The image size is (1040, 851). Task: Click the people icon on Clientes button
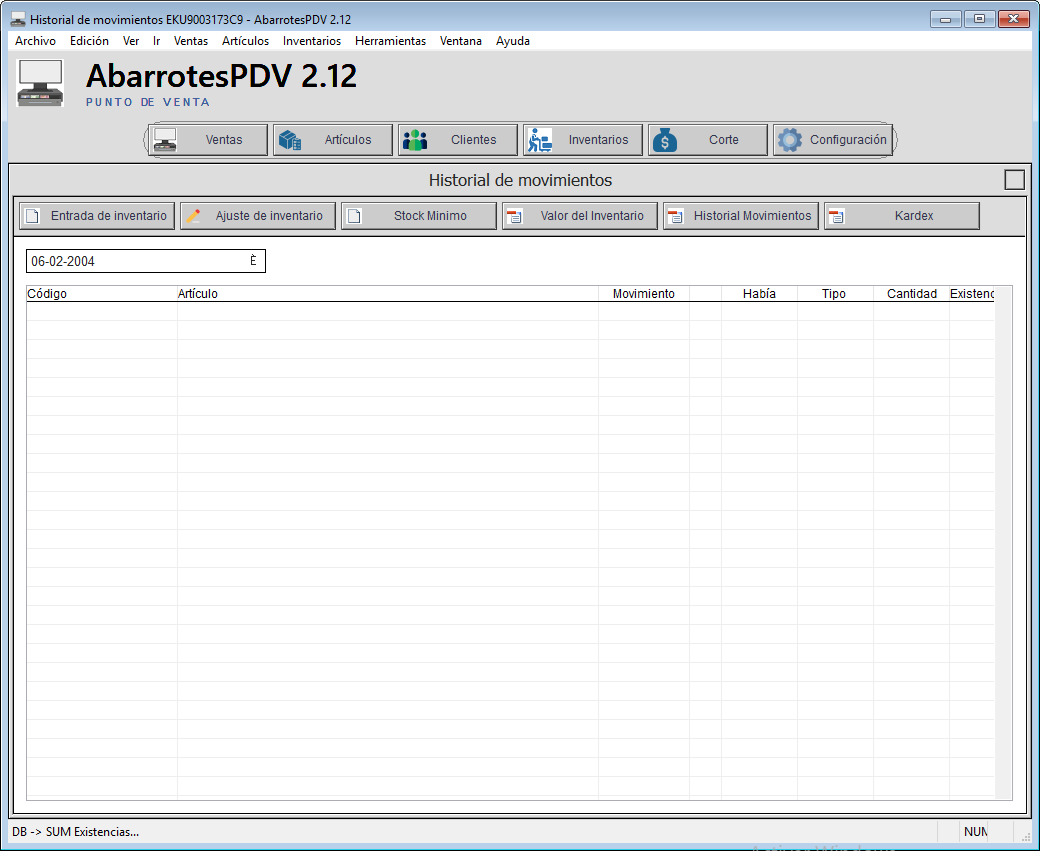(415, 140)
